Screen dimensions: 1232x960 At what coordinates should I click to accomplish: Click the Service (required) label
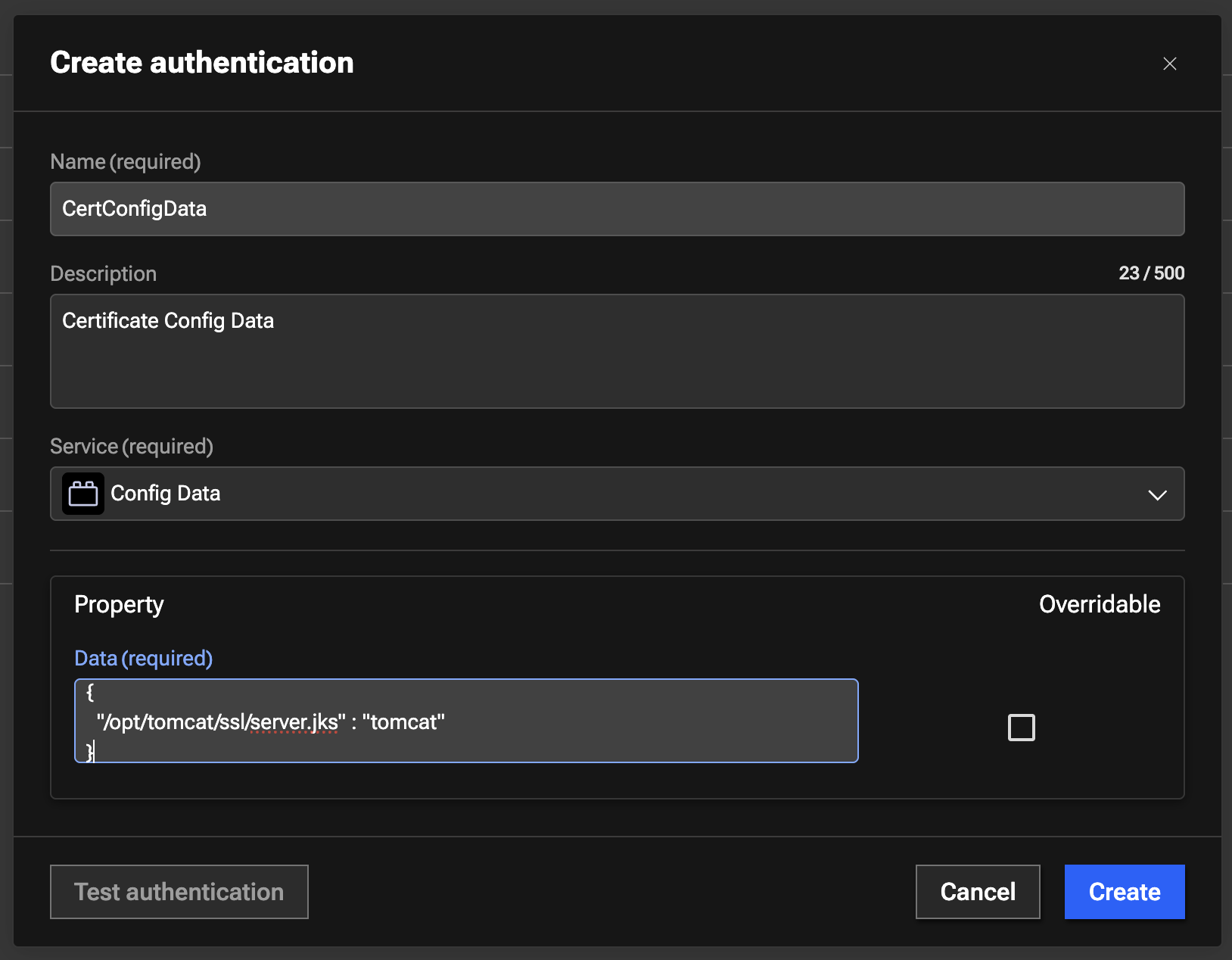tap(132, 447)
